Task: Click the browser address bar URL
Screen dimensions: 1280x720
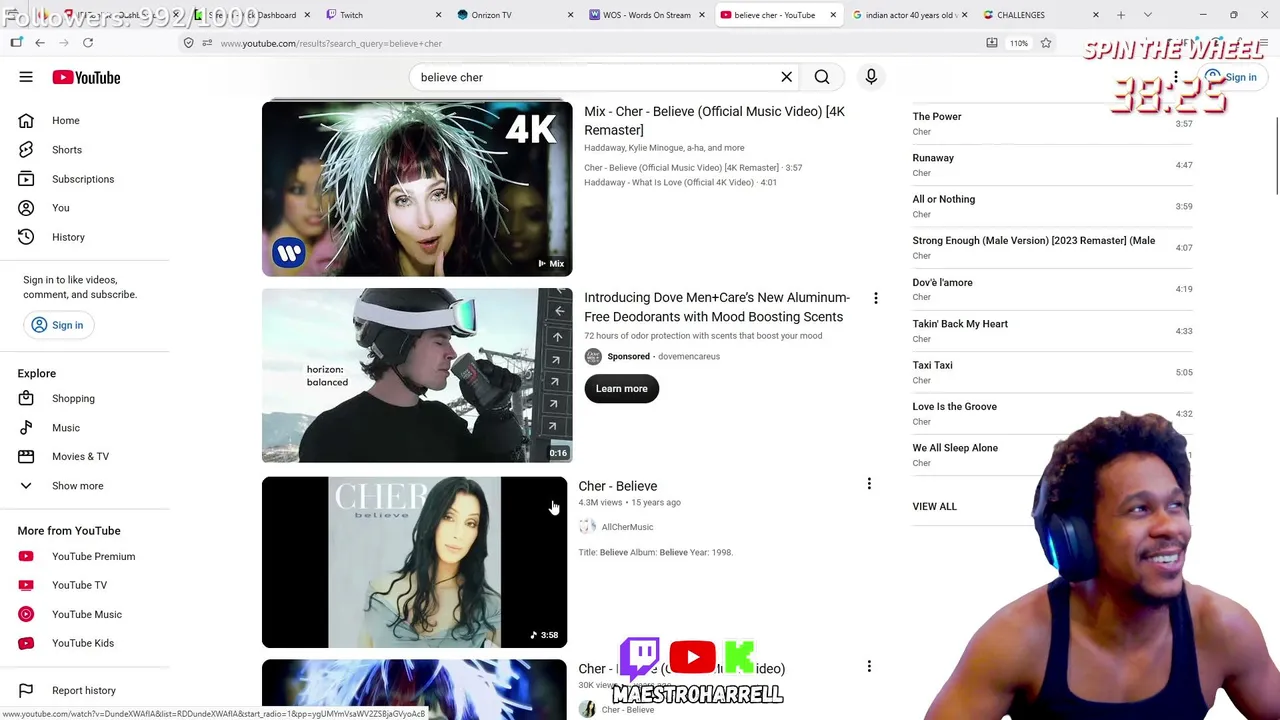Action: pyautogui.click(x=331, y=43)
